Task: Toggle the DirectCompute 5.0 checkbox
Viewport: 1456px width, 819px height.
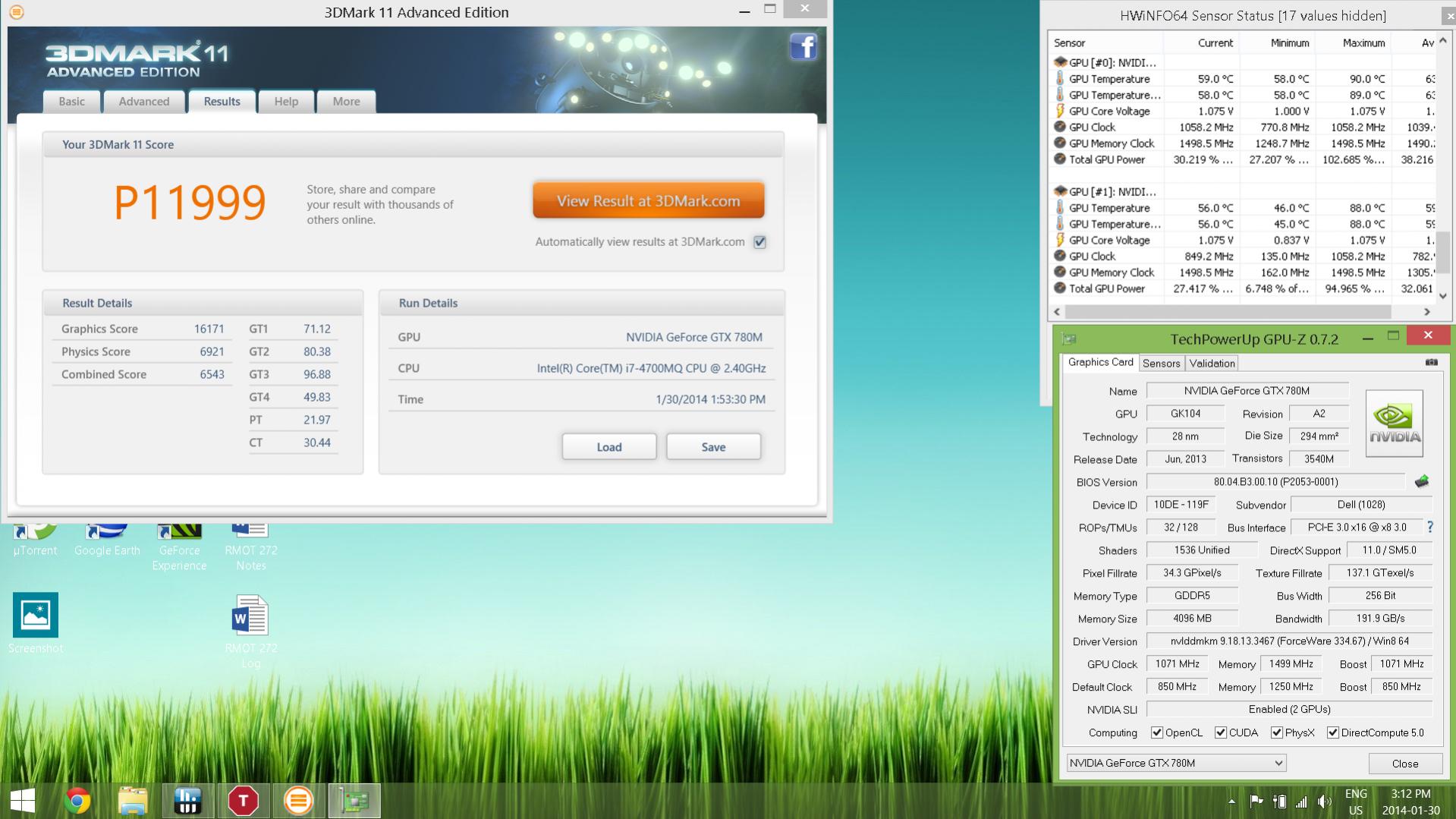Action: click(x=1333, y=732)
